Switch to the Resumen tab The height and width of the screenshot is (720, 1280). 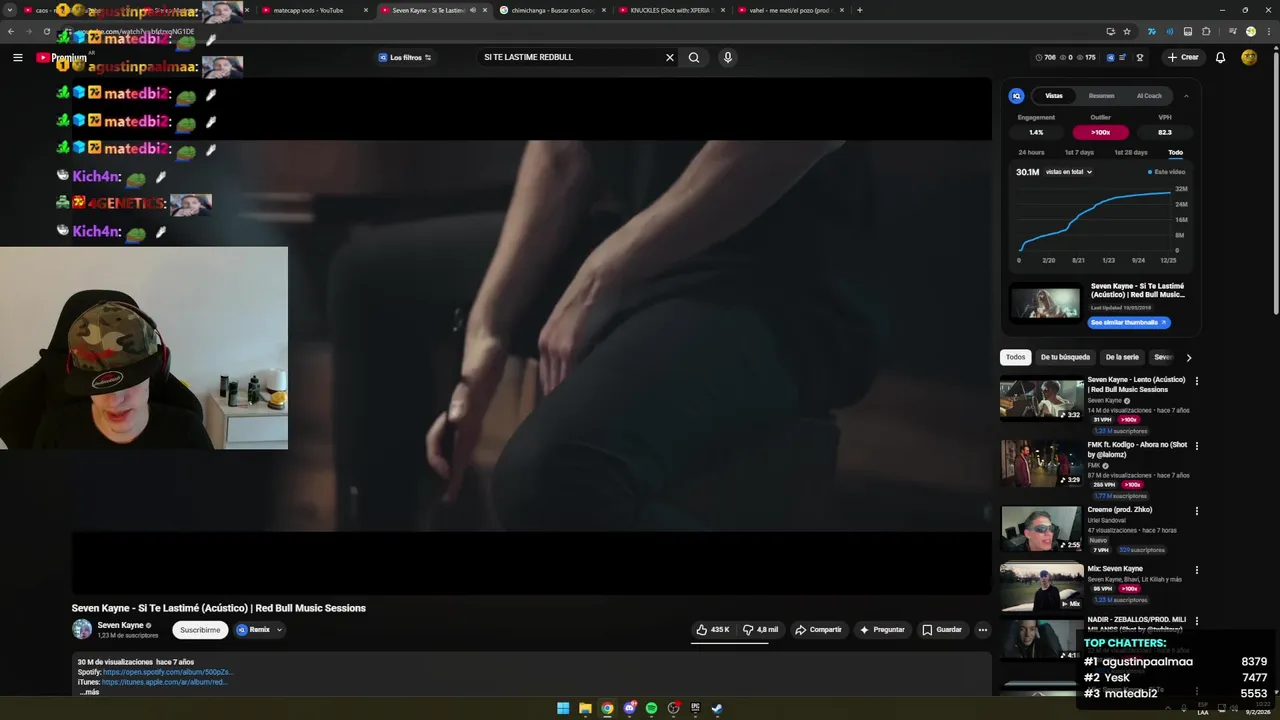coord(1101,96)
